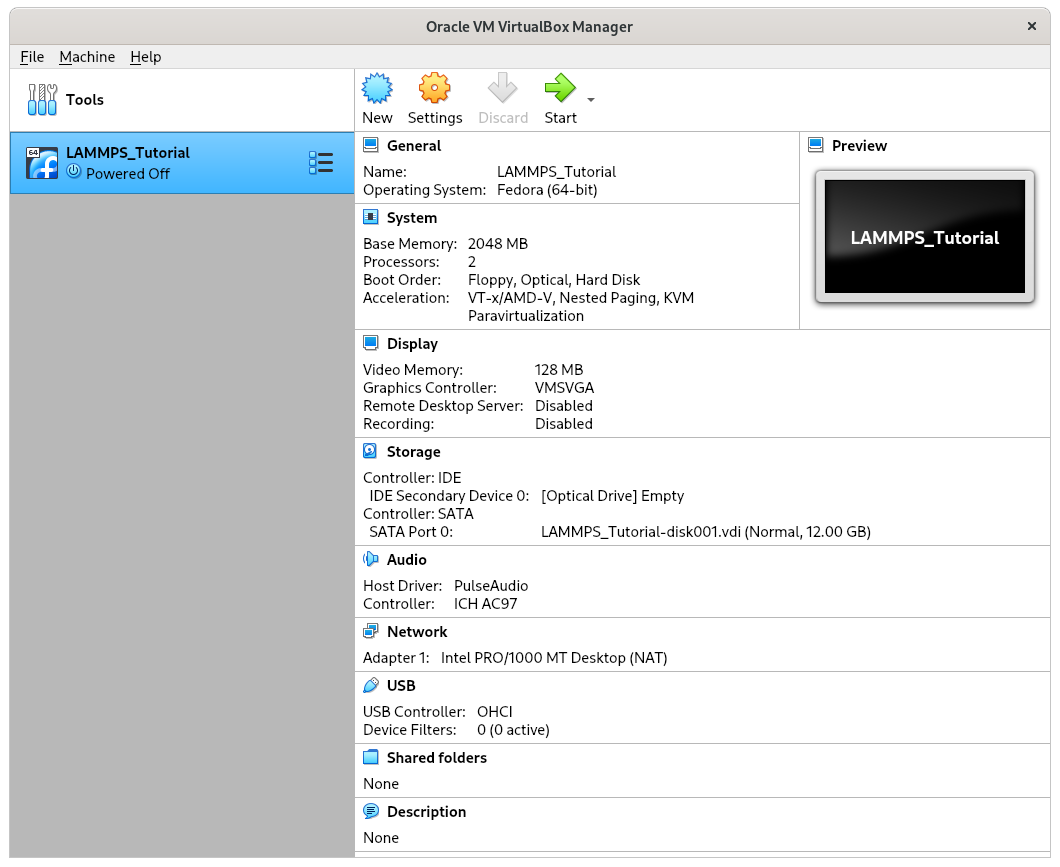Click the Preview heading
This screenshot has width=1060, height=867.
[x=859, y=146]
